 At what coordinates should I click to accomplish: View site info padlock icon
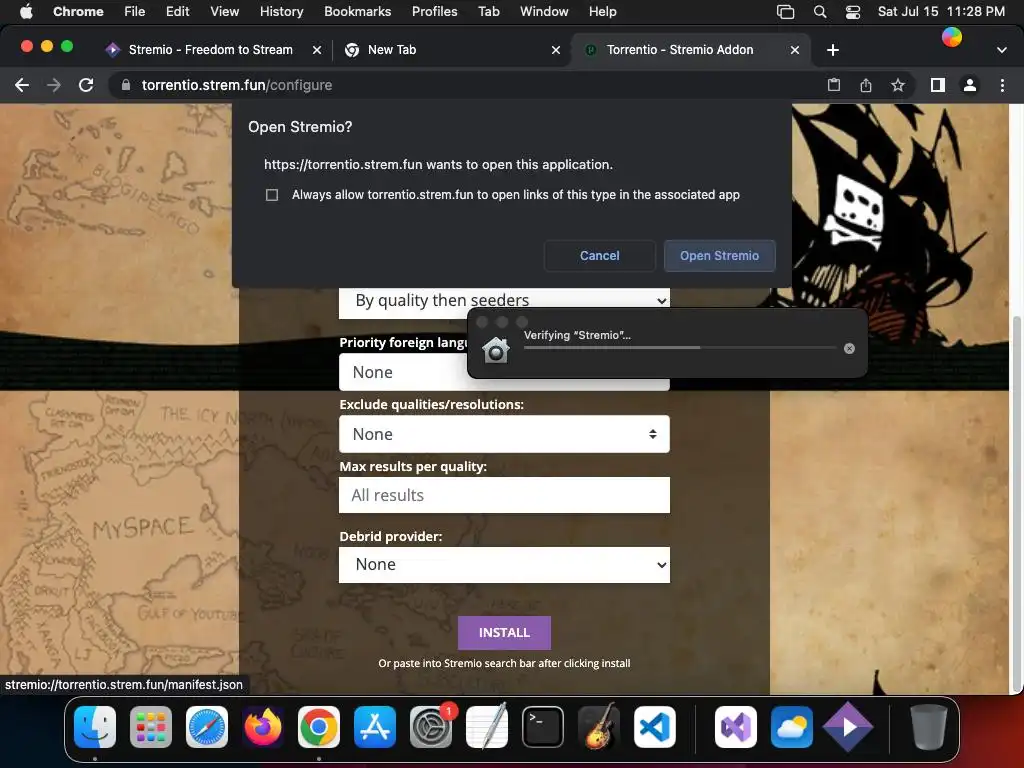126,85
